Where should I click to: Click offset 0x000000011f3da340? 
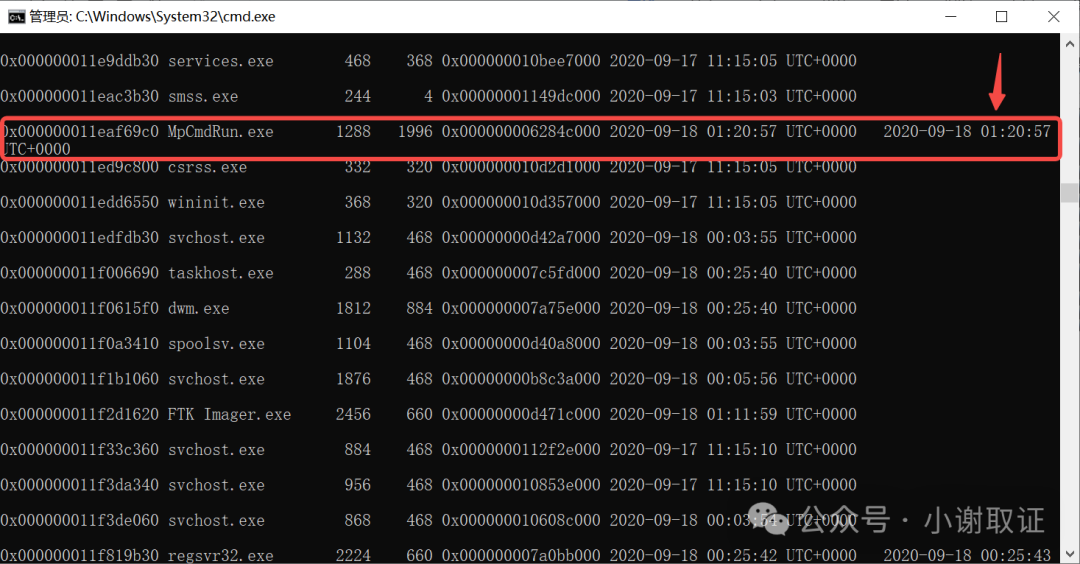79,485
